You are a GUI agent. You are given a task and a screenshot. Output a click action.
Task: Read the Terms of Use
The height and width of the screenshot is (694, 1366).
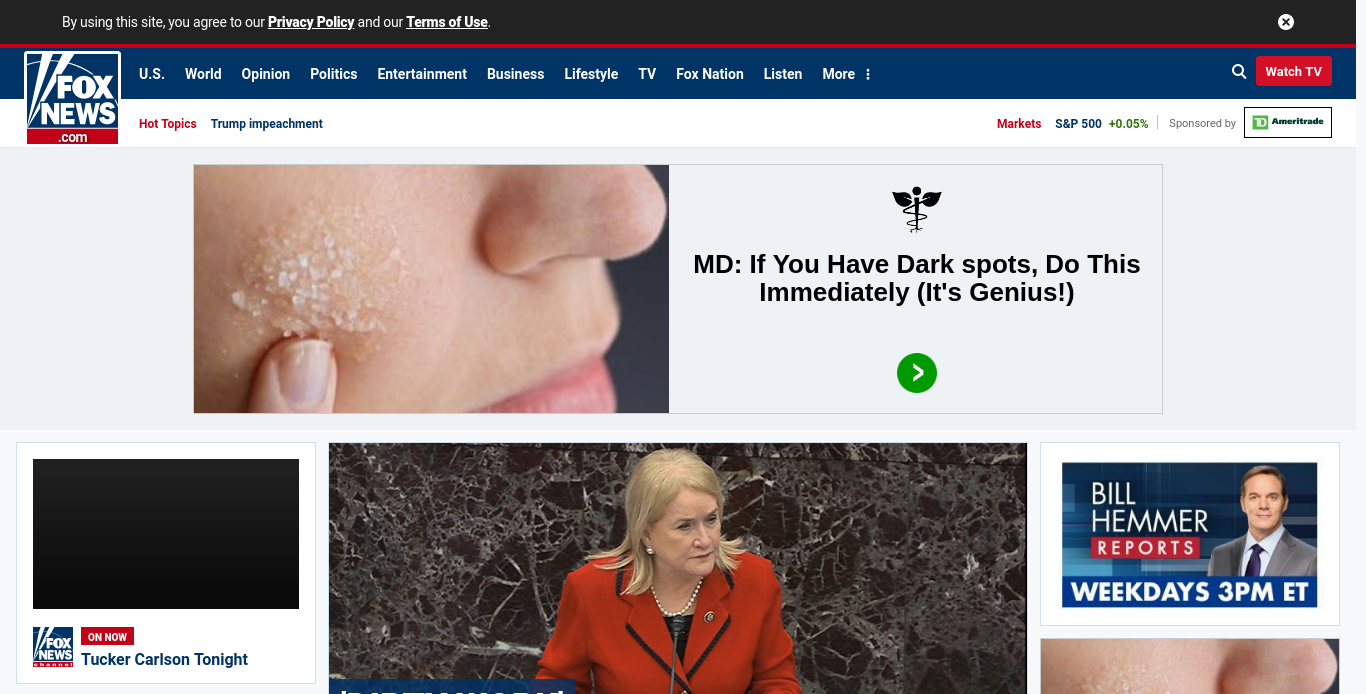click(x=446, y=22)
